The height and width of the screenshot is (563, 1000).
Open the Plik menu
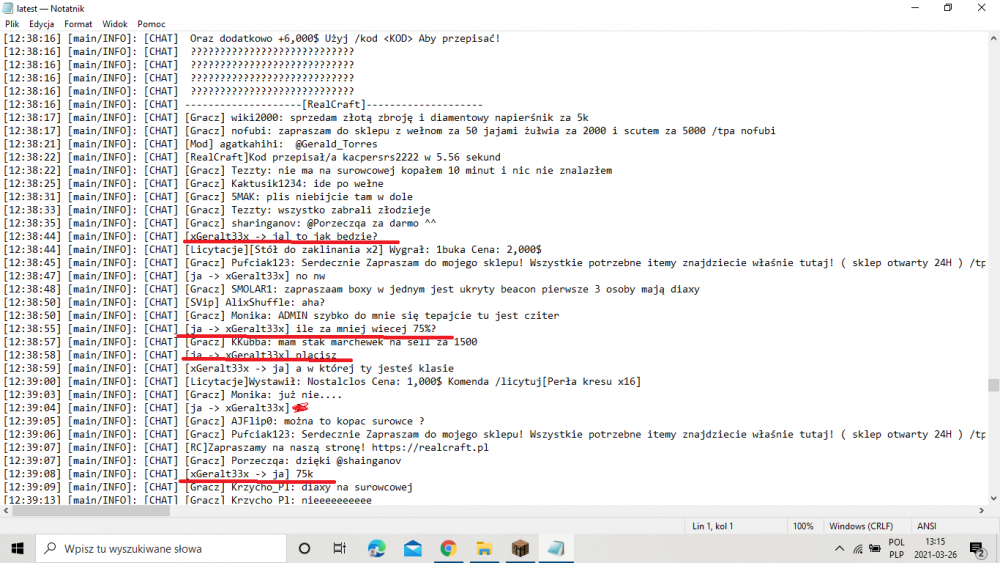[x=12, y=23]
